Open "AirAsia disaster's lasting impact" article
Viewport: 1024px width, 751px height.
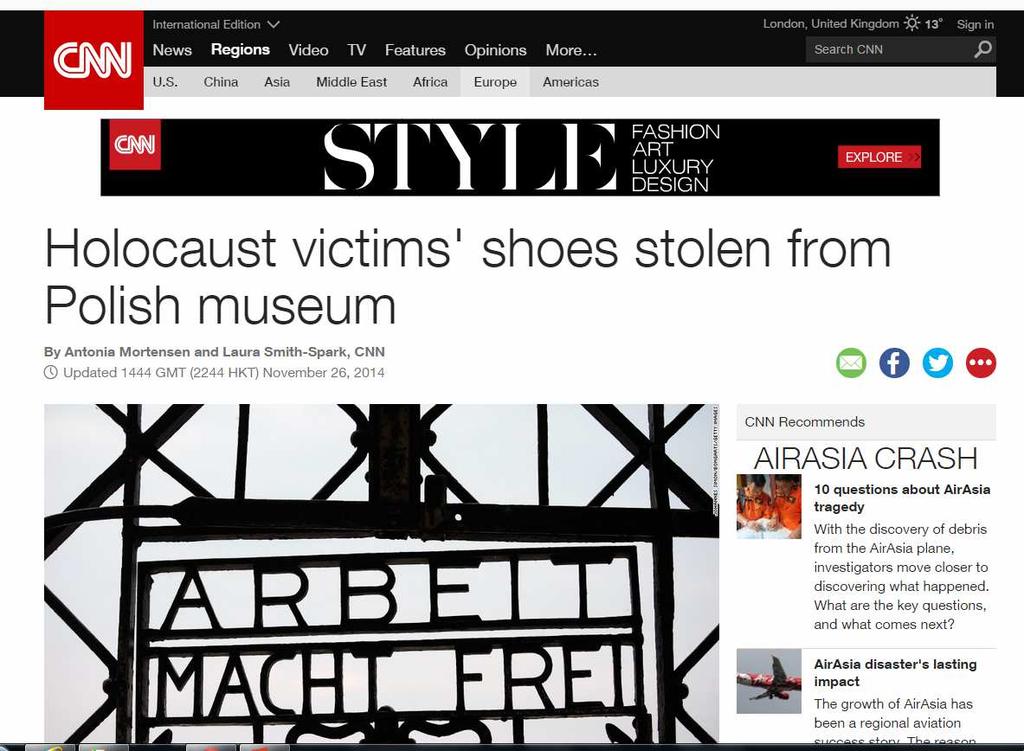click(895, 672)
